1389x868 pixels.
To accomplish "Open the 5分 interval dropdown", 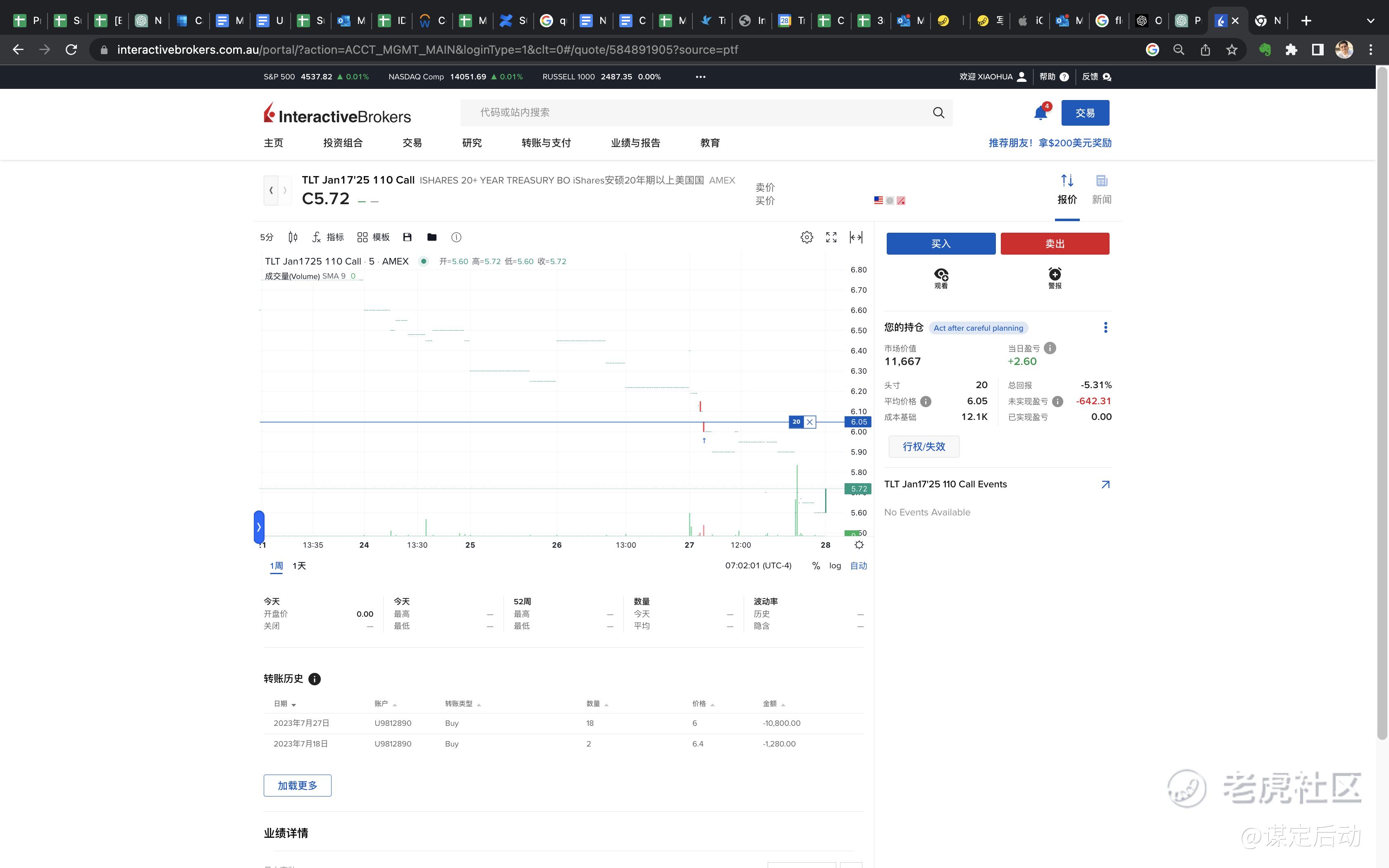I will pyautogui.click(x=266, y=237).
